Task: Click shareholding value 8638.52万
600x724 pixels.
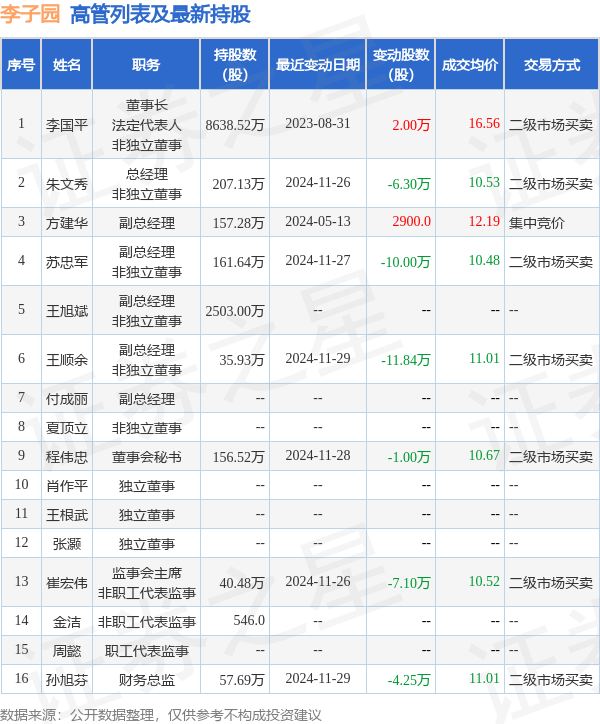Action: (x=235, y=125)
